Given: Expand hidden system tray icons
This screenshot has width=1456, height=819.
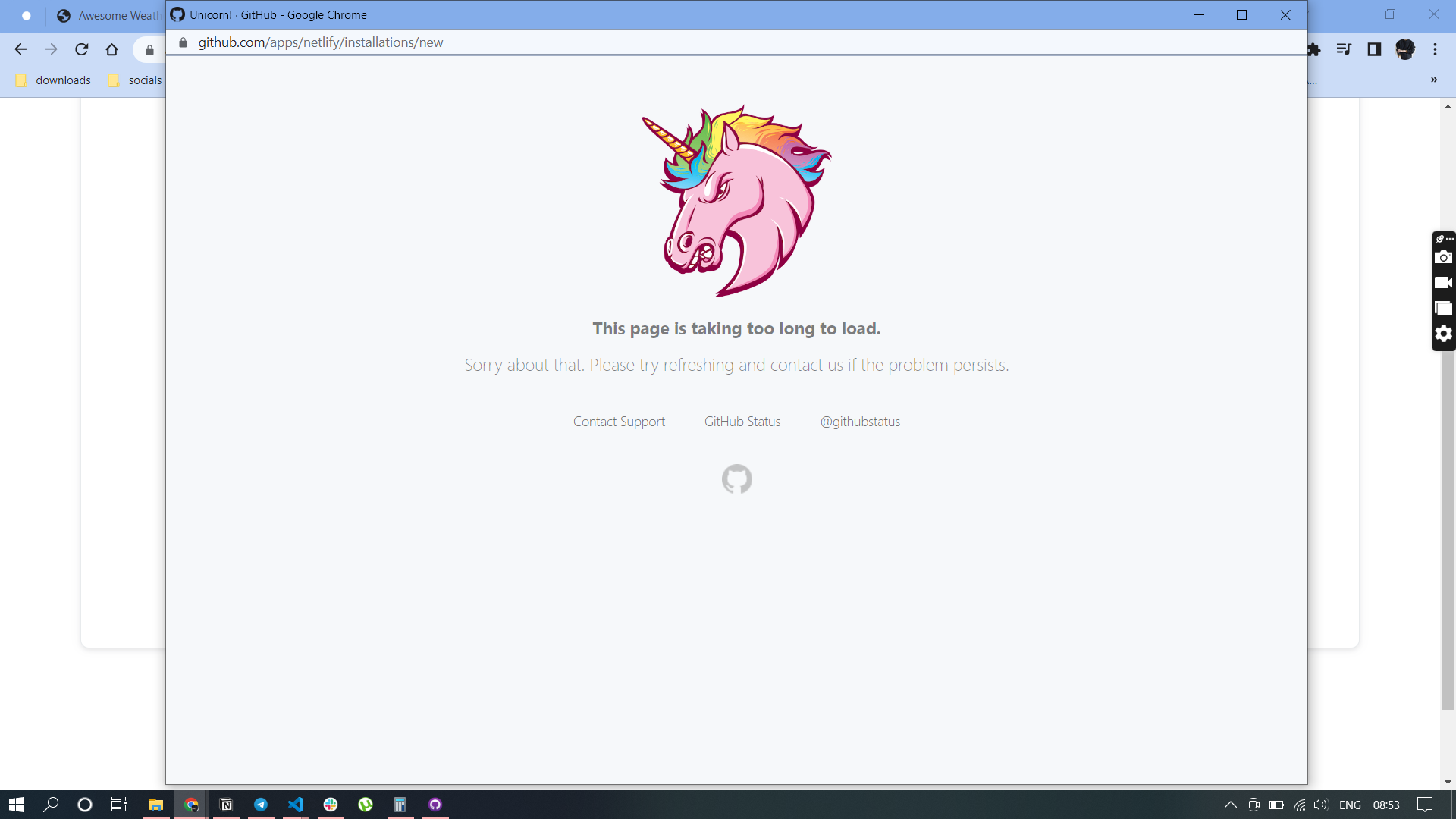Looking at the screenshot, I should [x=1229, y=805].
